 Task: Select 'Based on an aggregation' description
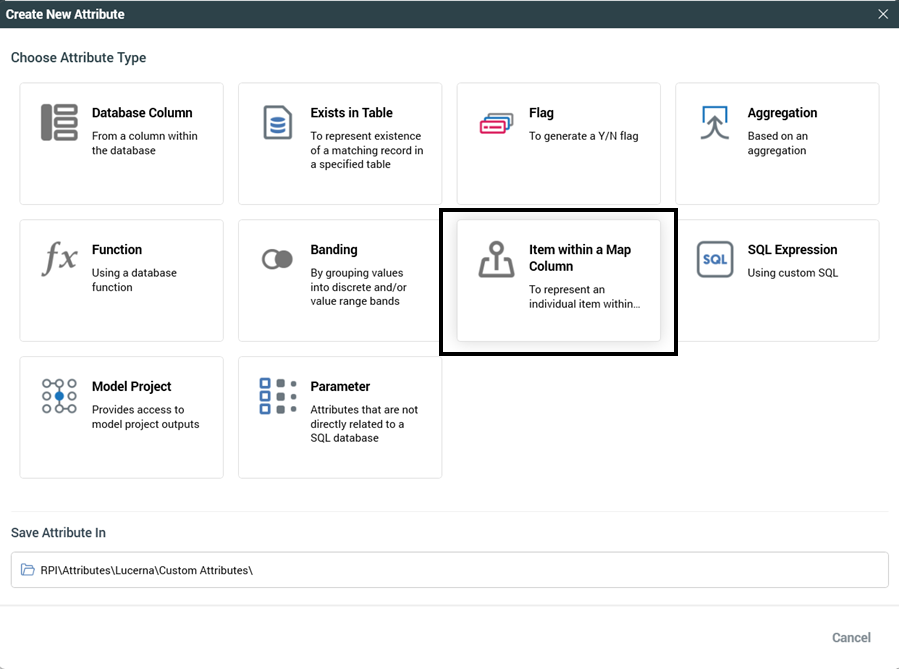[777, 143]
